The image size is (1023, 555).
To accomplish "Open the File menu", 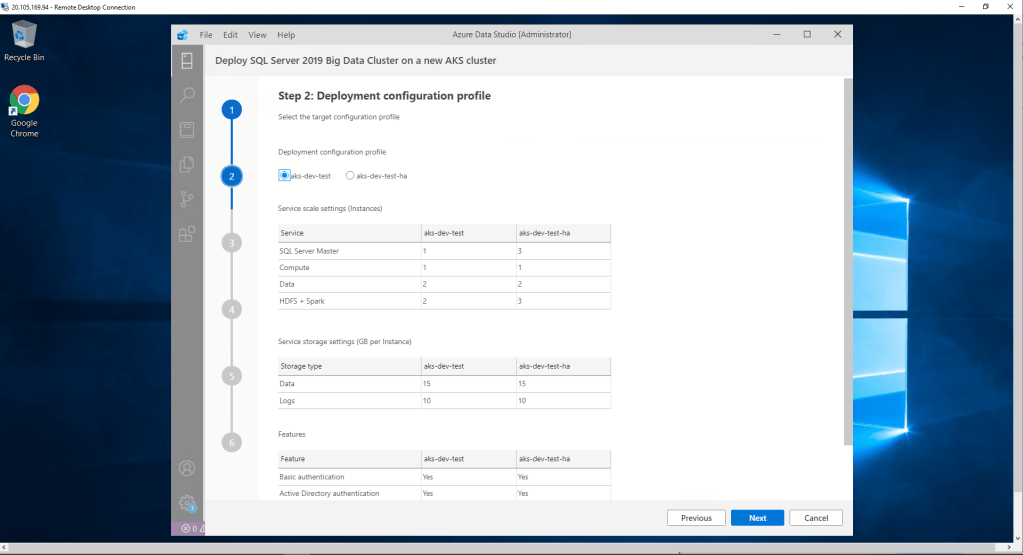I will [206, 34].
